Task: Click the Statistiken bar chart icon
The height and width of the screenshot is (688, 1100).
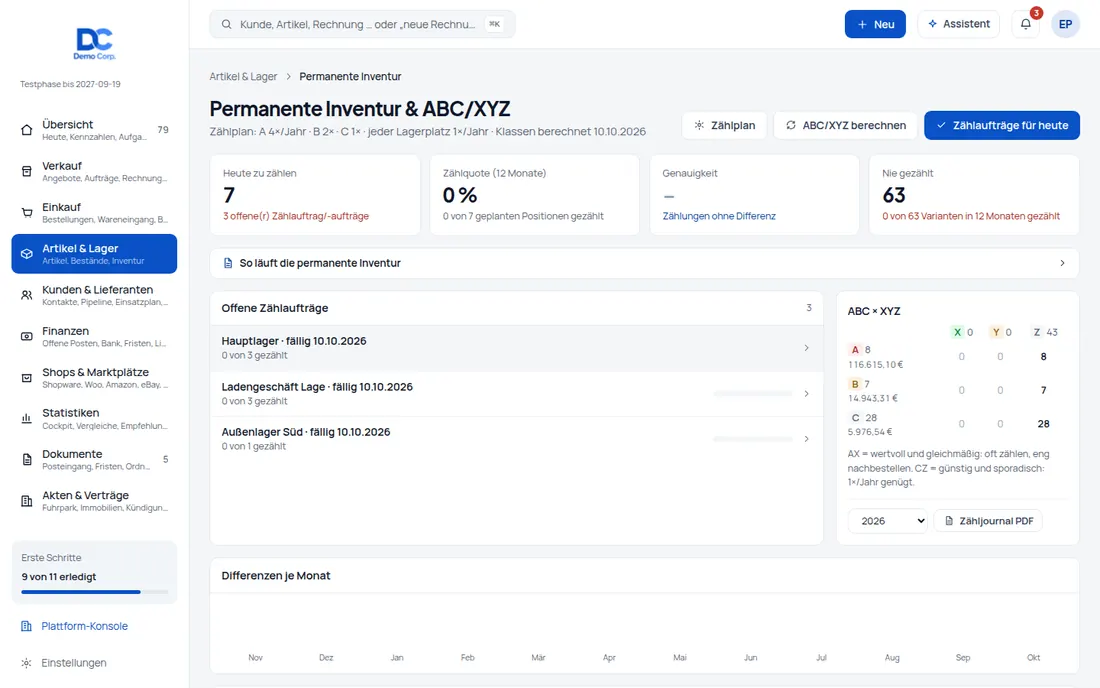Action: 27,419
